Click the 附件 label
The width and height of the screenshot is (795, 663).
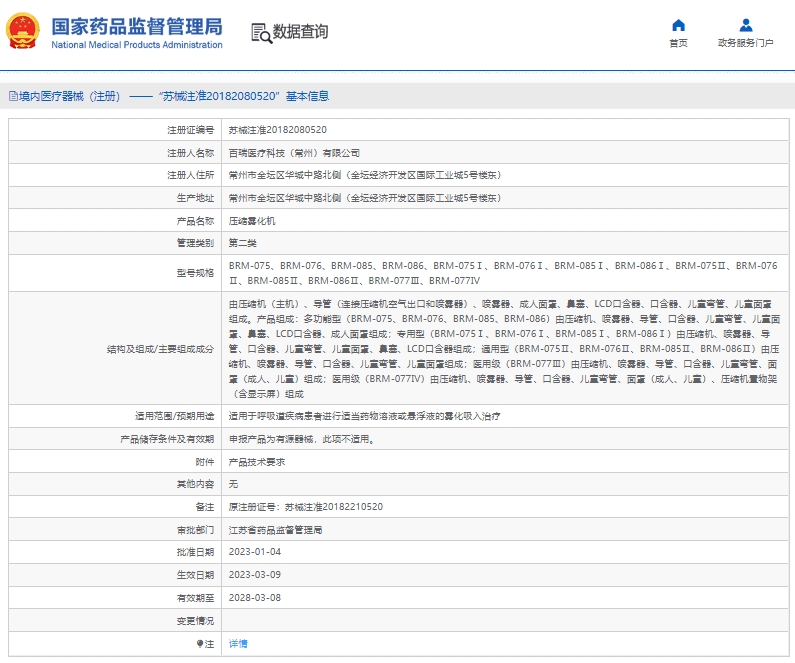pos(205,462)
